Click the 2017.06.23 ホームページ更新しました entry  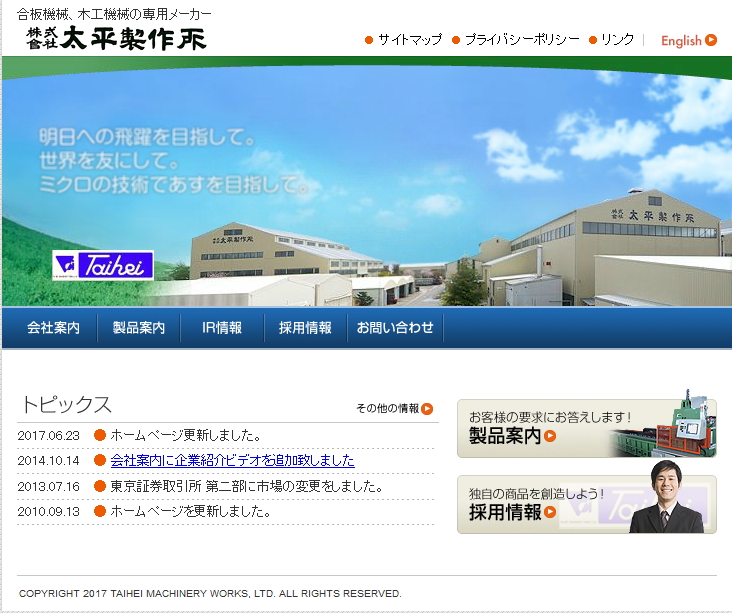pyautogui.click(x=185, y=436)
